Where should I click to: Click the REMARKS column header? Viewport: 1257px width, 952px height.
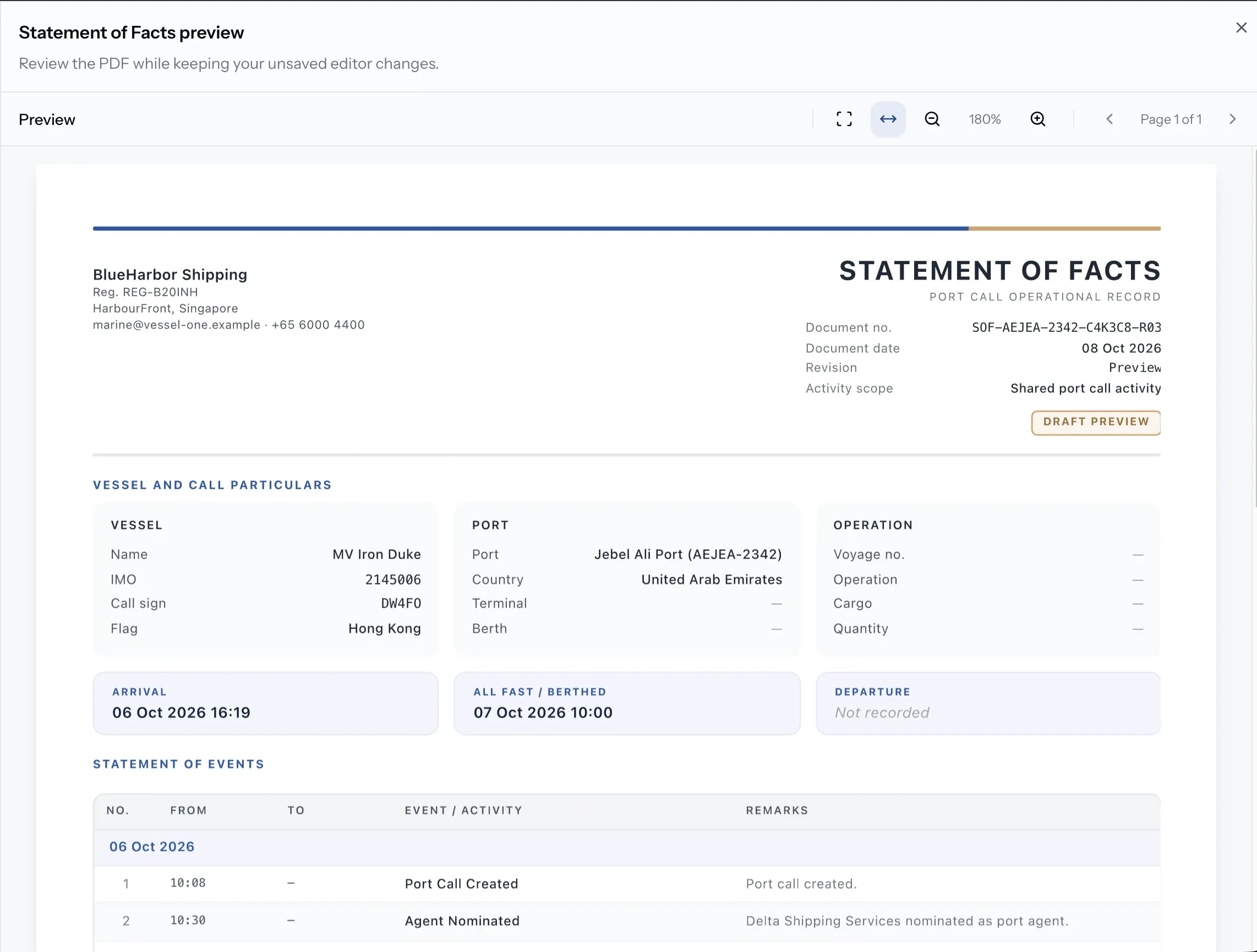[x=777, y=811]
